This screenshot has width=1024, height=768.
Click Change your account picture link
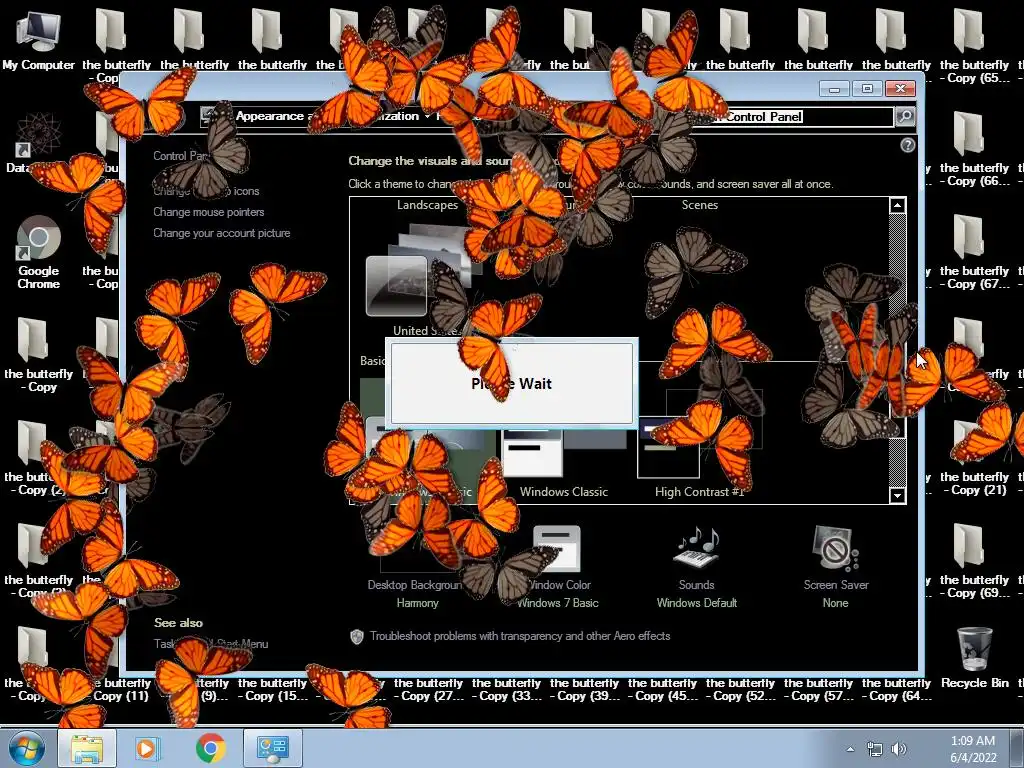pos(221,233)
